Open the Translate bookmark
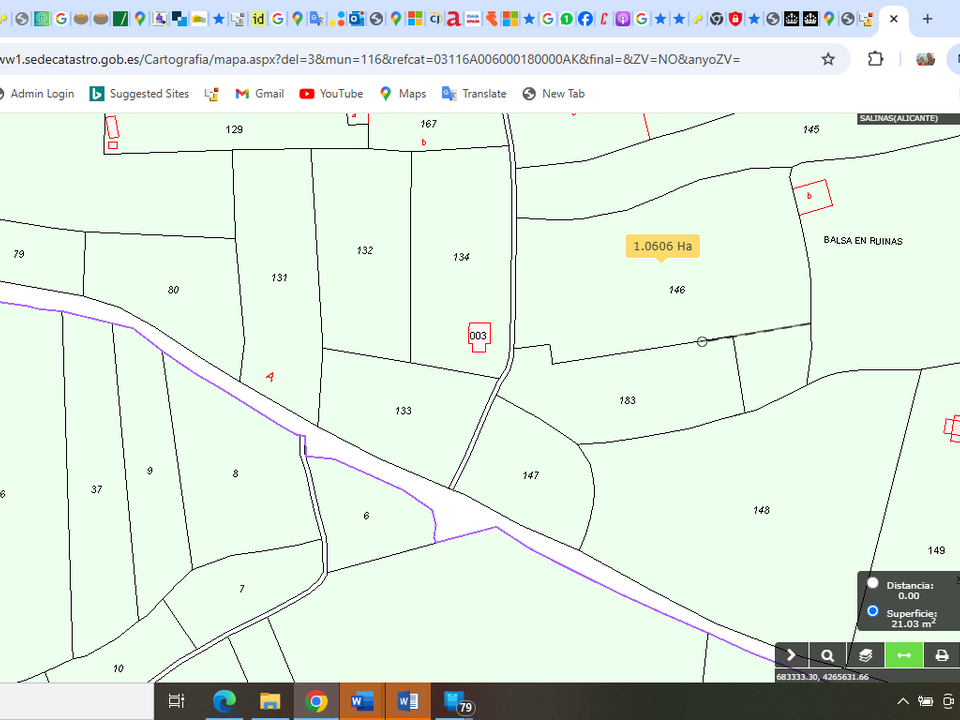This screenshot has width=960, height=720. 474,94
